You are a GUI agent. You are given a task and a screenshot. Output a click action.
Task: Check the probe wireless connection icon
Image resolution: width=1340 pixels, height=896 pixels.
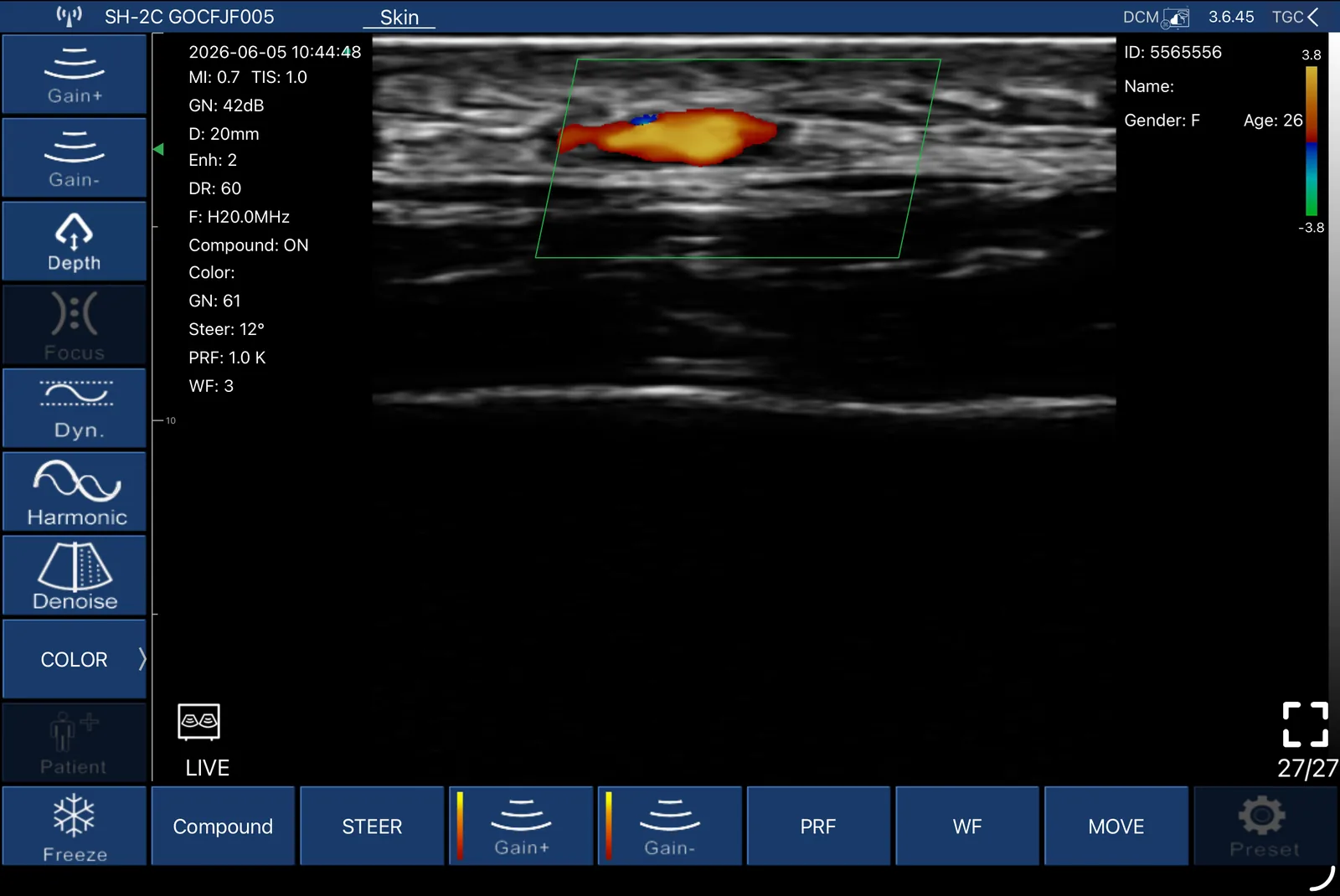[70, 16]
